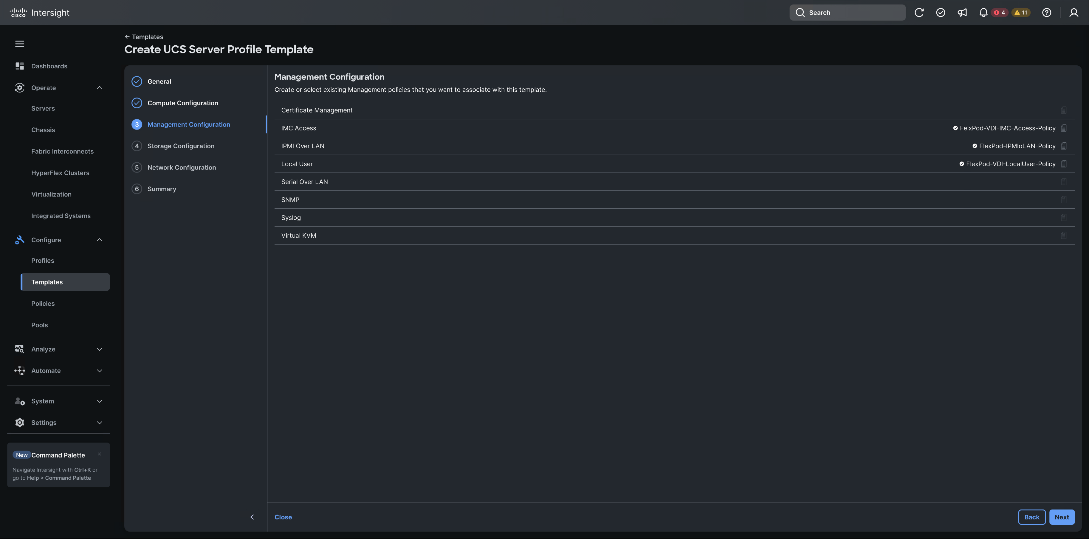Click the Operate section icon
The height and width of the screenshot is (539, 1089).
(x=19, y=88)
